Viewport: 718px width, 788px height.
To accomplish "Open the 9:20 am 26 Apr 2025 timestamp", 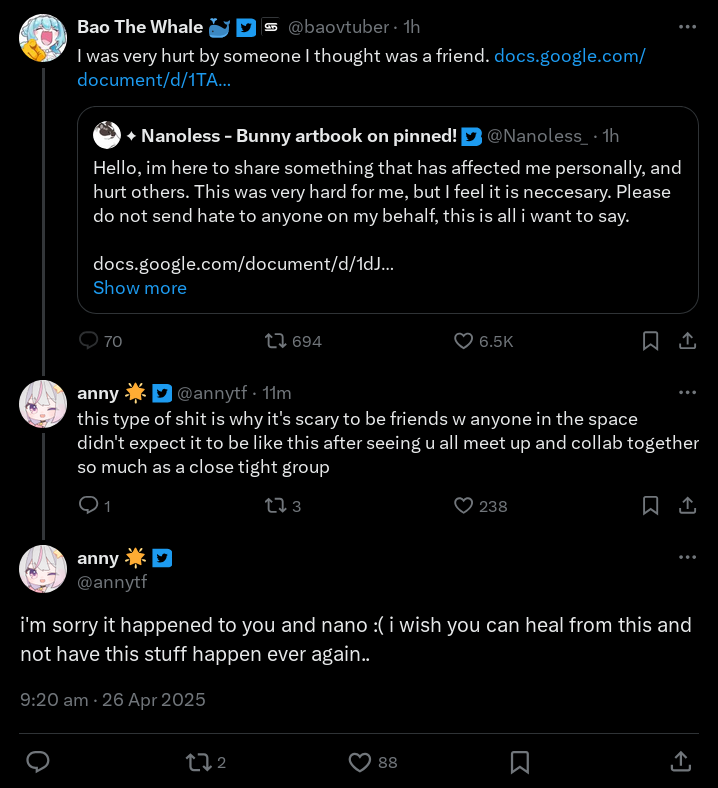I will (113, 700).
